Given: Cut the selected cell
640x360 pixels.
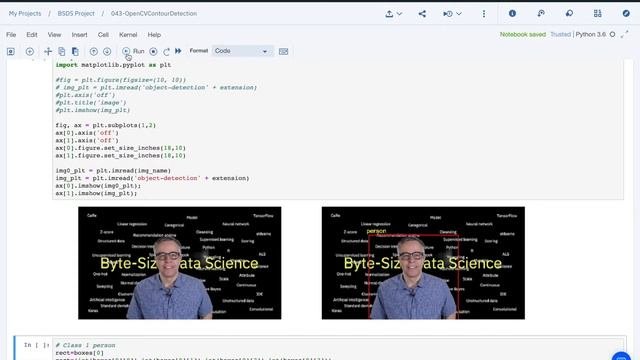Looking at the screenshot, I should click(x=48, y=51).
